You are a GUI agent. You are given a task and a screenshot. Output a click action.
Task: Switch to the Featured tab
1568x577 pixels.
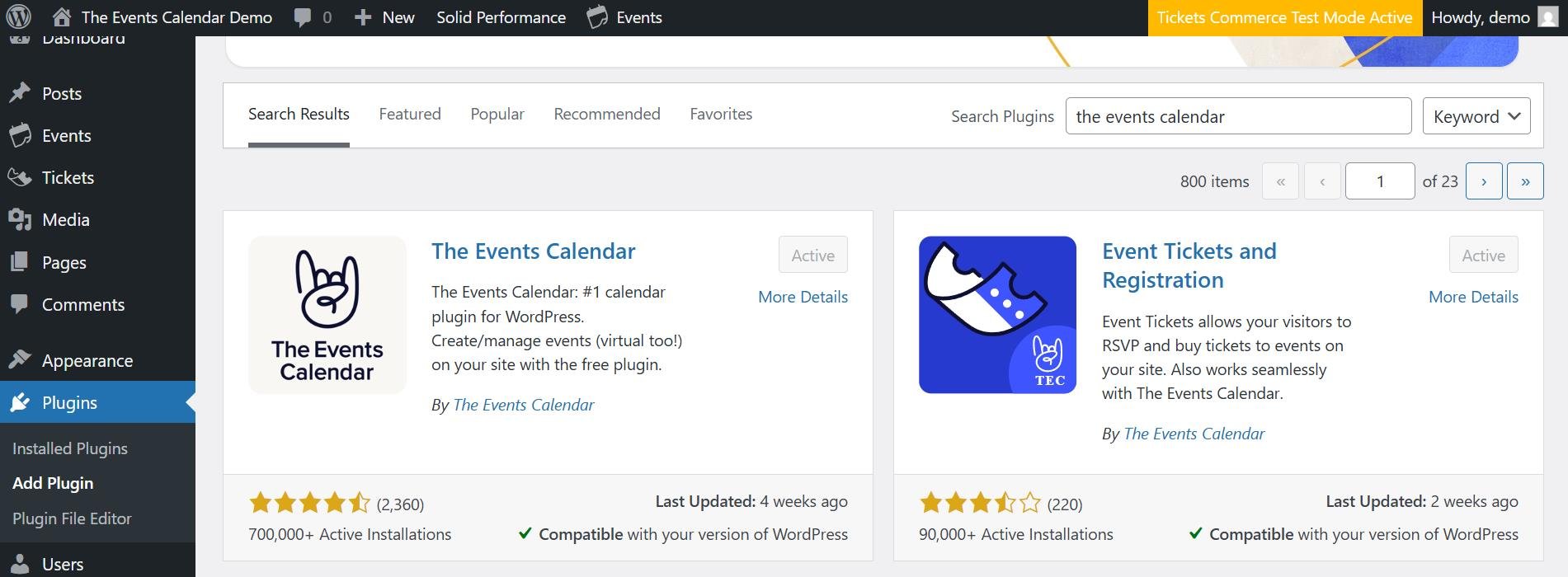[x=410, y=114]
